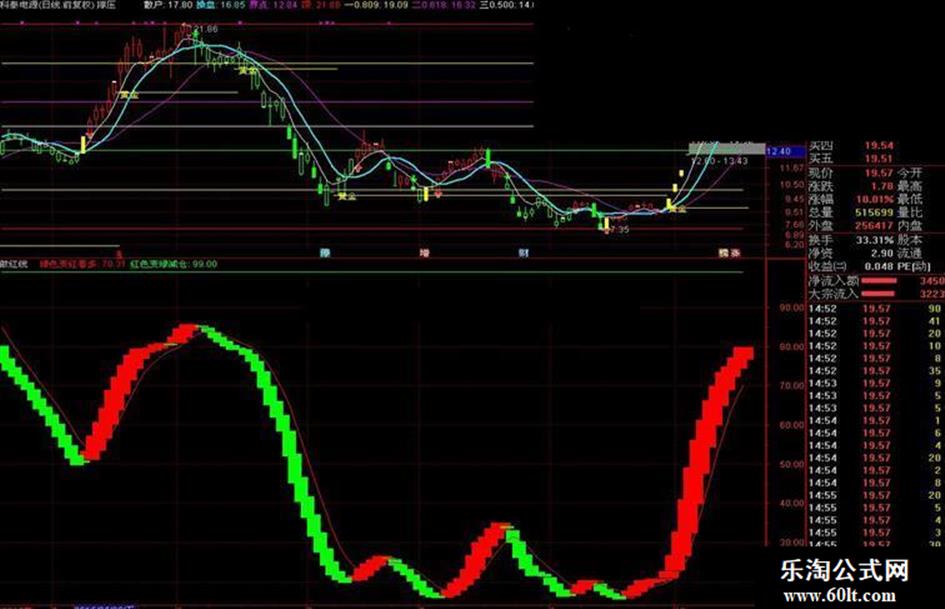Viewport: 945px width, 609px height.
Task: Click the 7.35 low price label on chart
Action: (x=619, y=230)
